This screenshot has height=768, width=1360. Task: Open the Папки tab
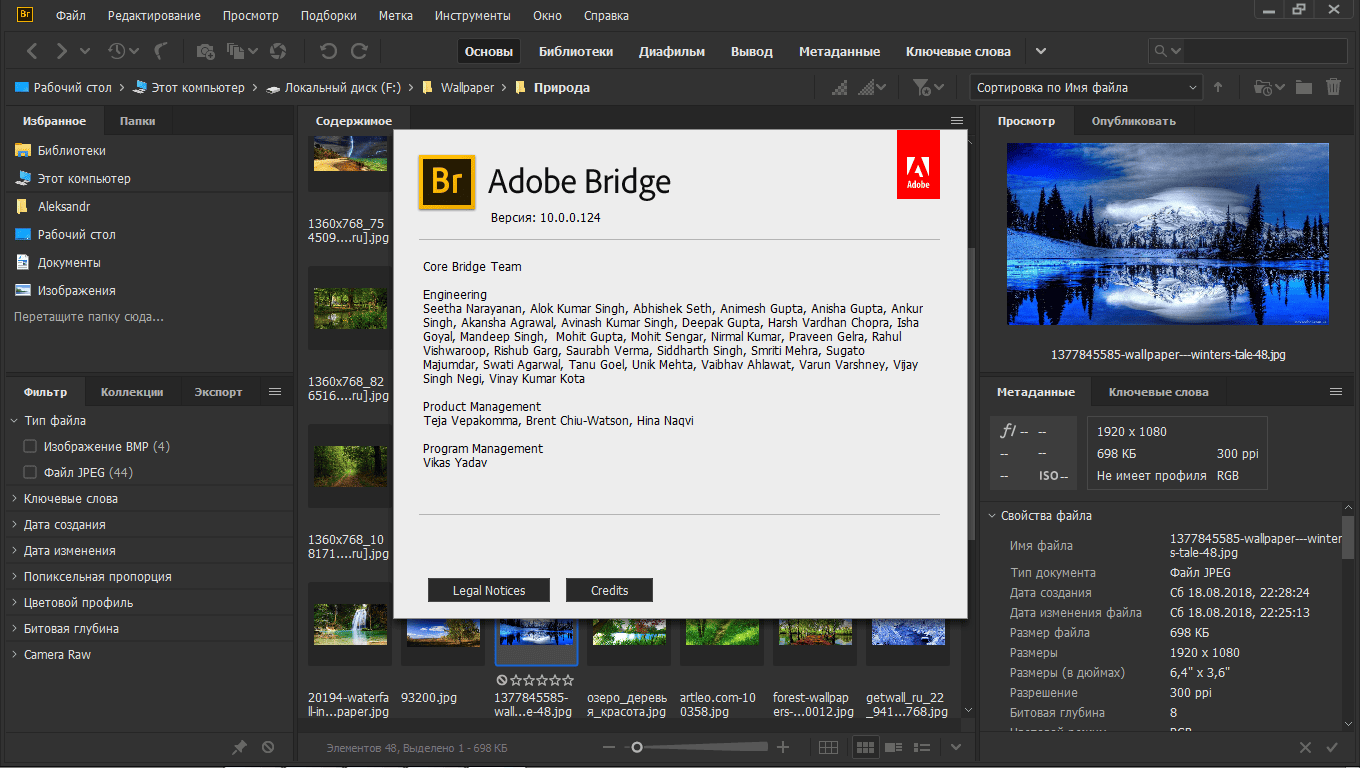[x=138, y=121]
